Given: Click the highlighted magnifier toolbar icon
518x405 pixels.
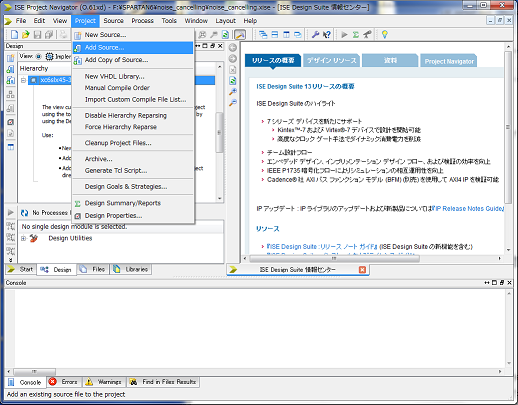Looking at the screenshot, I should pyautogui.click(x=240, y=34).
